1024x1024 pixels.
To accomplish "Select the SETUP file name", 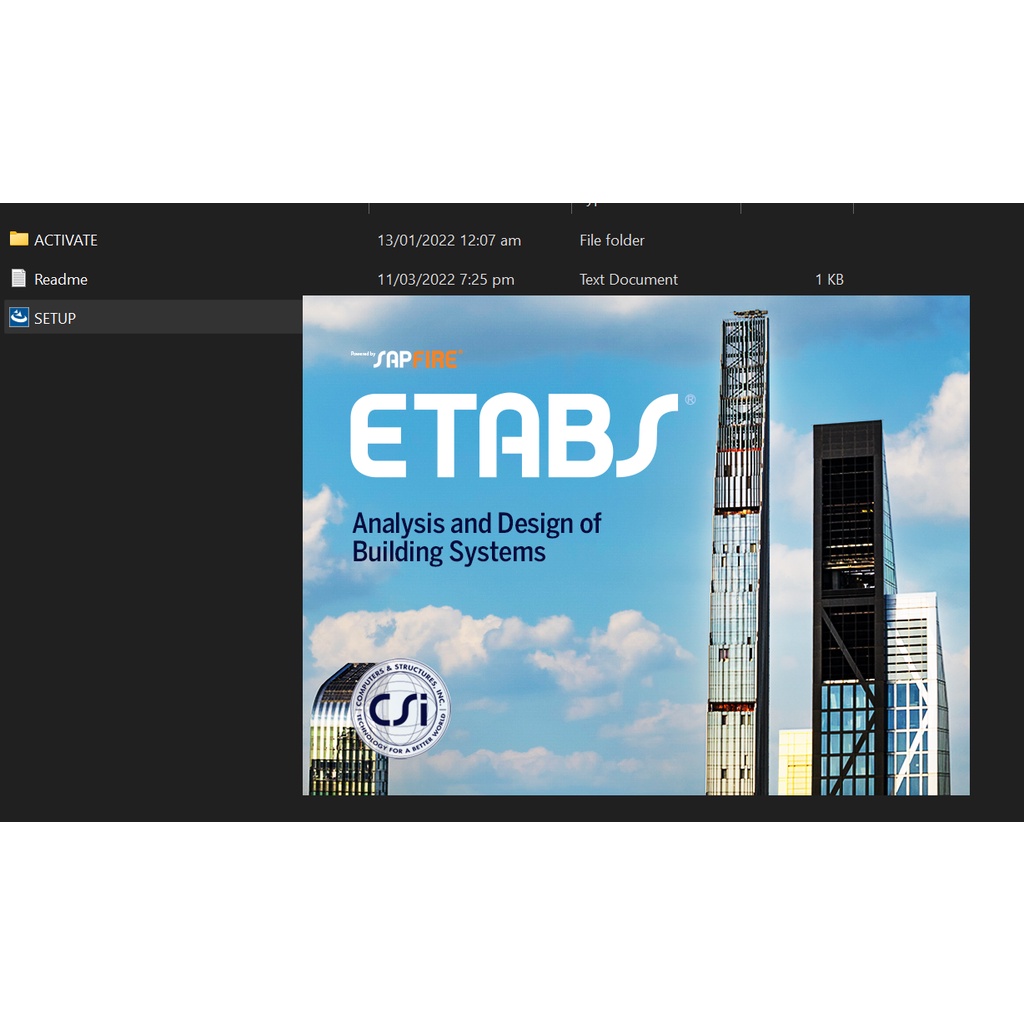I will 55,319.
